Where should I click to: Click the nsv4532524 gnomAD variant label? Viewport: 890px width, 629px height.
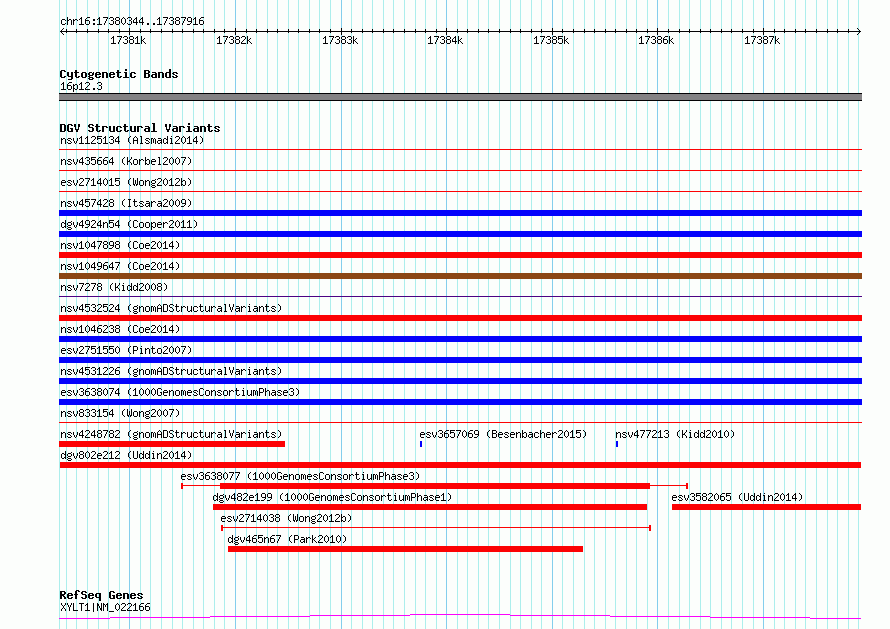pyautogui.click(x=171, y=308)
